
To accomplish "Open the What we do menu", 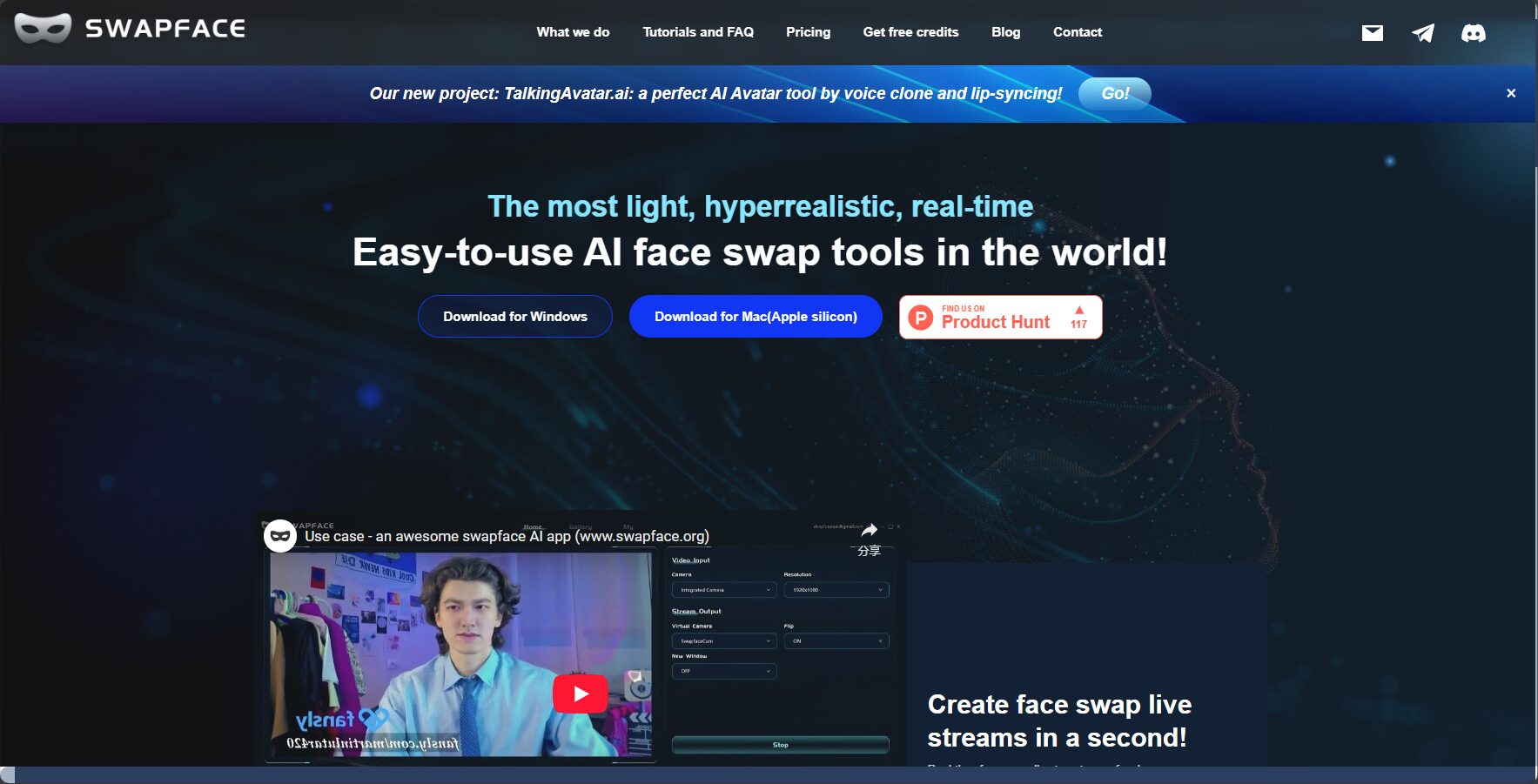I will [x=573, y=32].
